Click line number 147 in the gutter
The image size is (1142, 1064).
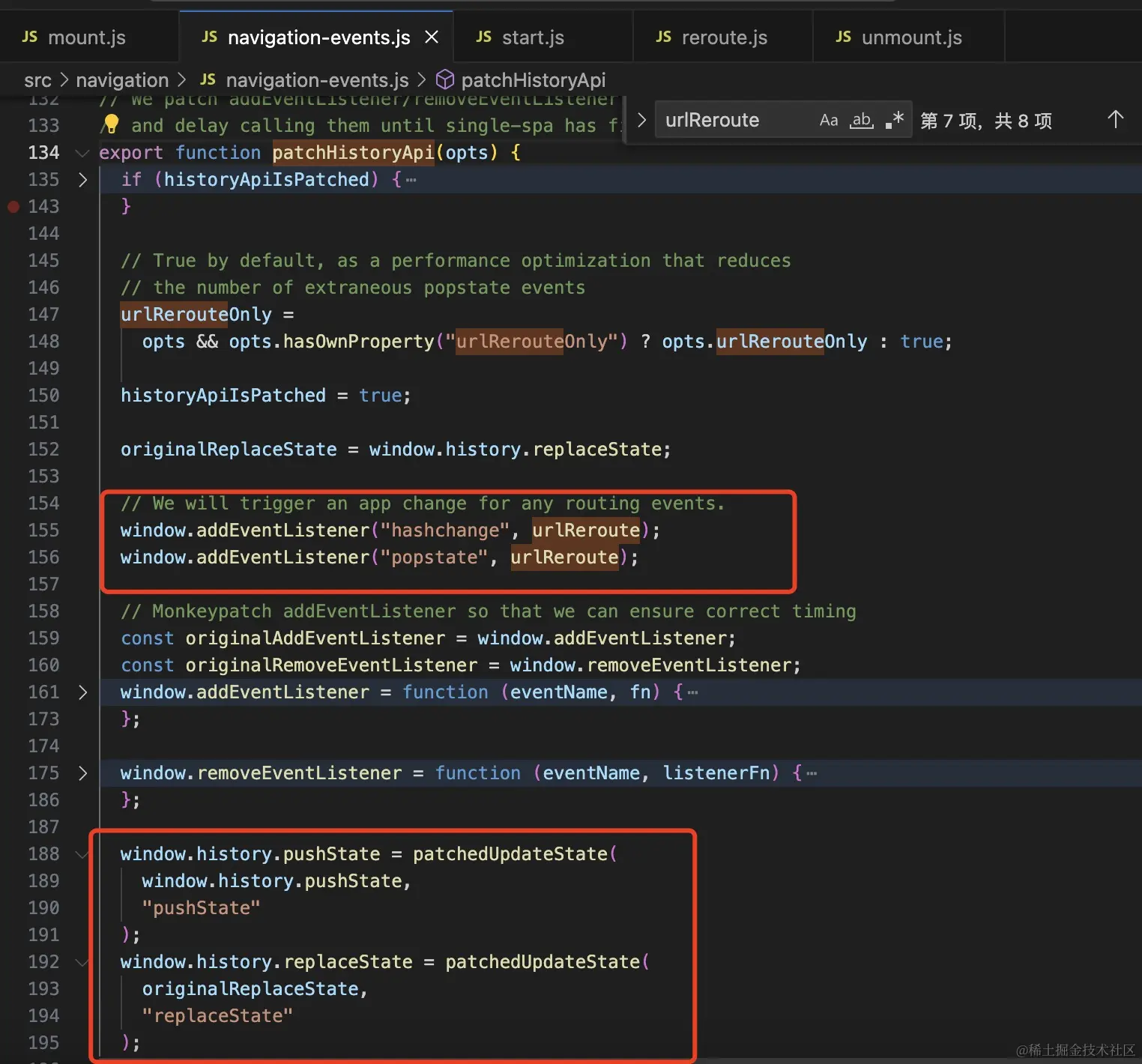pos(43,315)
